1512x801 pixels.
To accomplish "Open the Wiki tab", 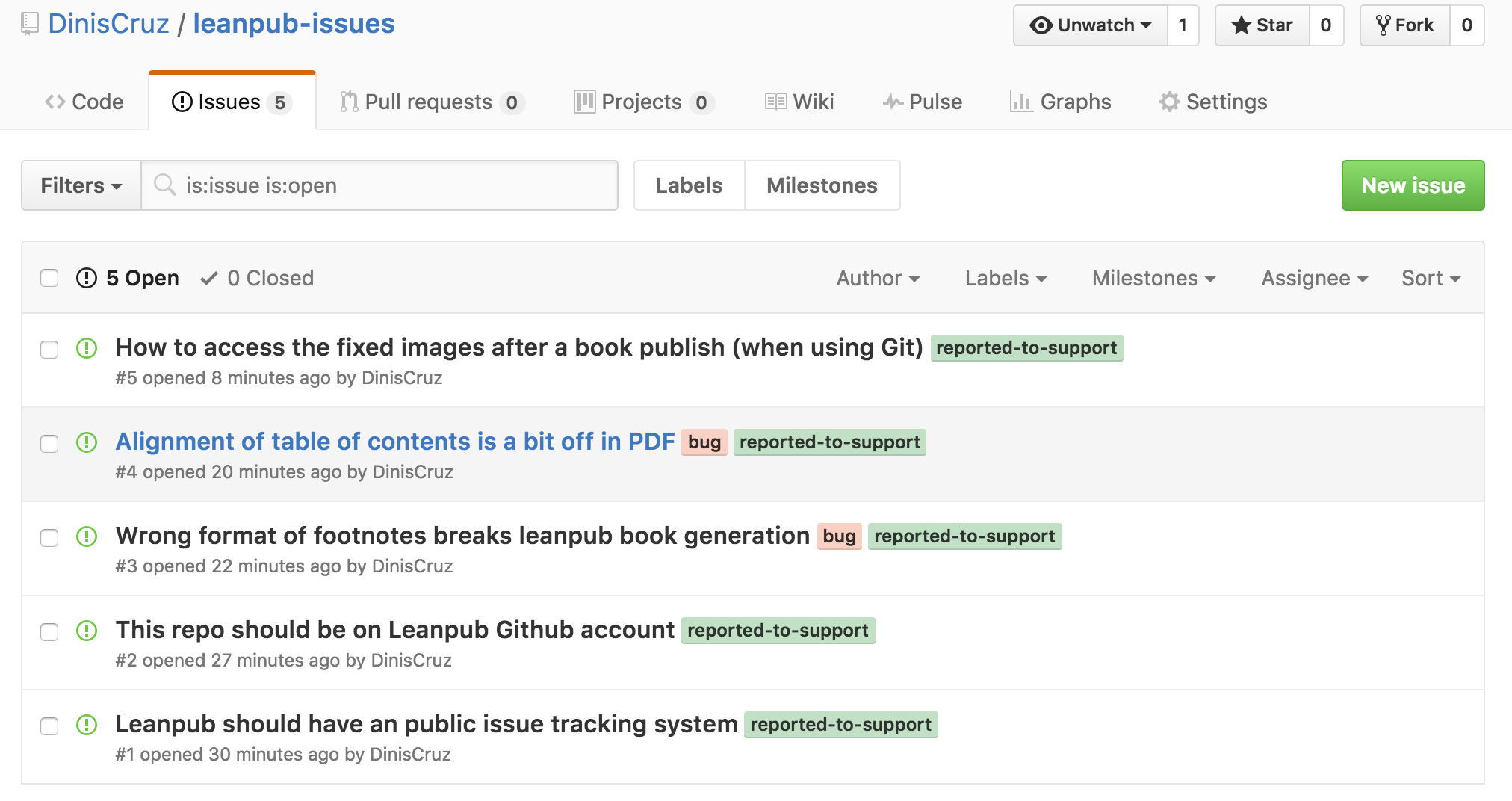I will 799,102.
